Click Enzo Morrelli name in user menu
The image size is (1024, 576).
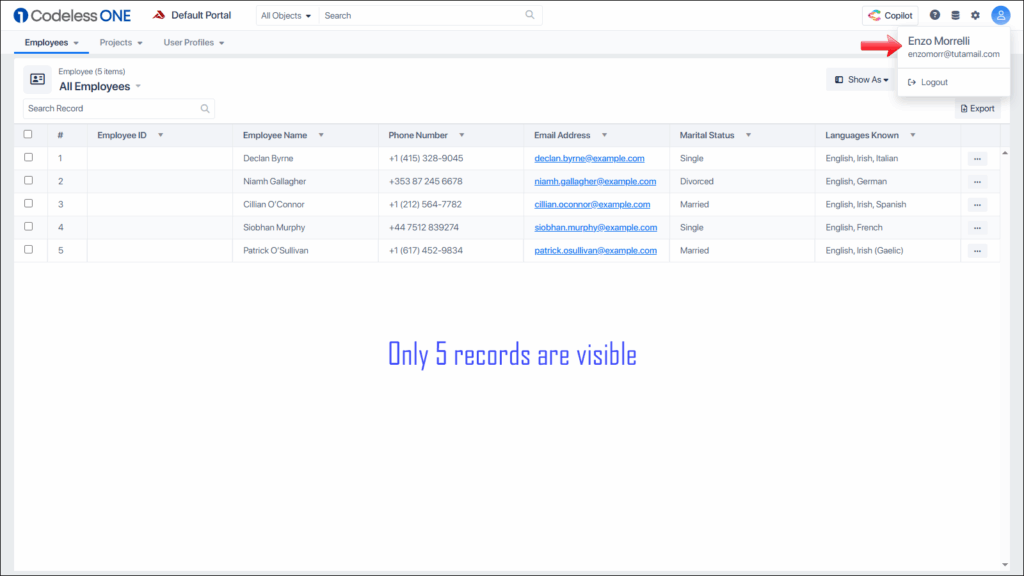938,41
